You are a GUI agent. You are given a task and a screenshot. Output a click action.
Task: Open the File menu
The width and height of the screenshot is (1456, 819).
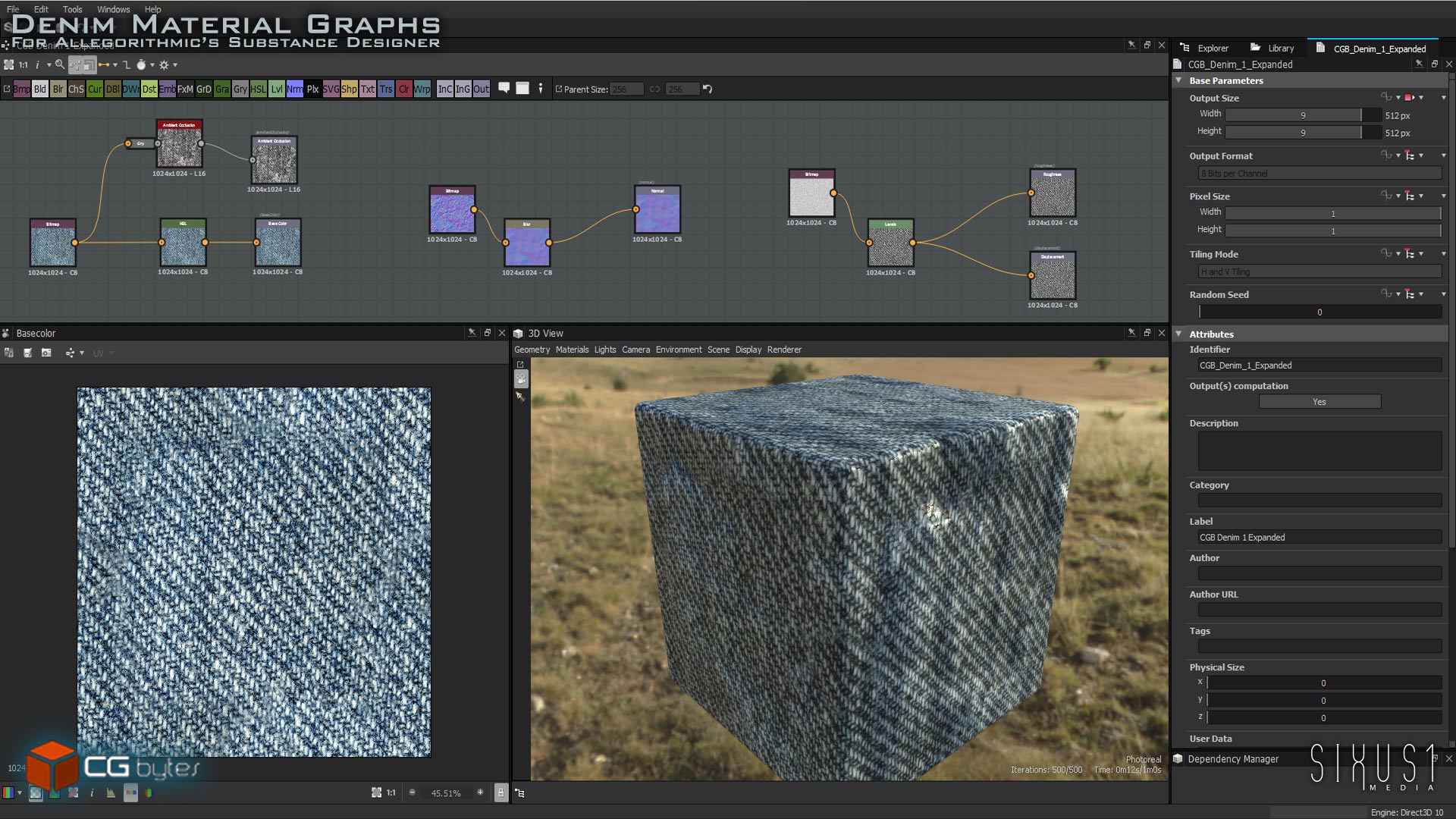[x=13, y=9]
